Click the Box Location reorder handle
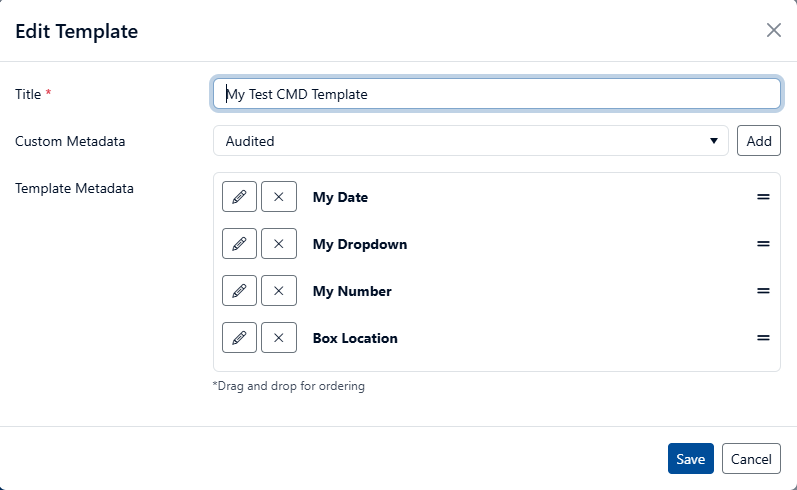The height and width of the screenshot is (490, 797). click(763, 338)
